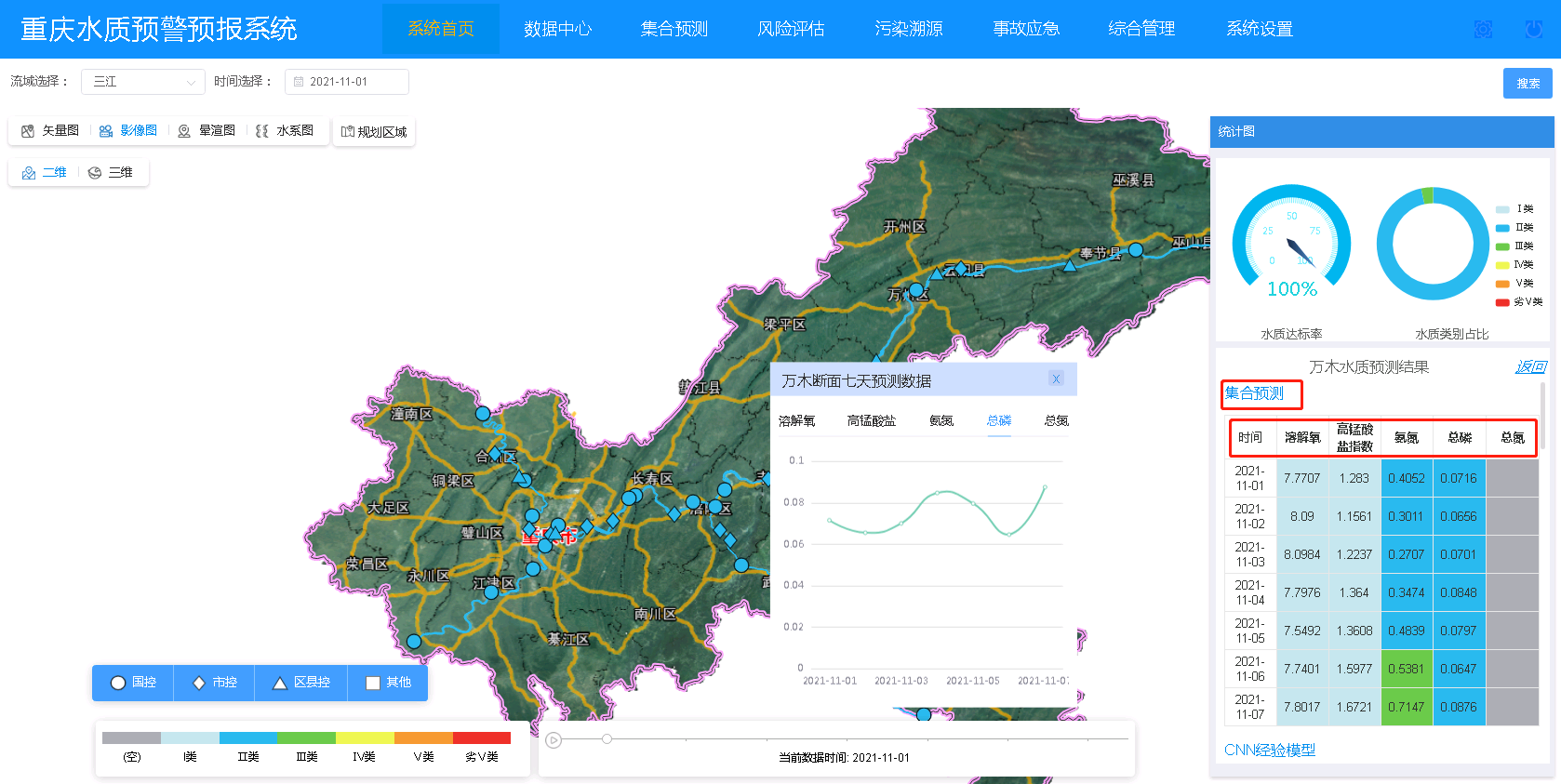Close the 万木断面七天预测数据 popup
The height and width of the screenshot is (784, 1561).
[1056, 379]
